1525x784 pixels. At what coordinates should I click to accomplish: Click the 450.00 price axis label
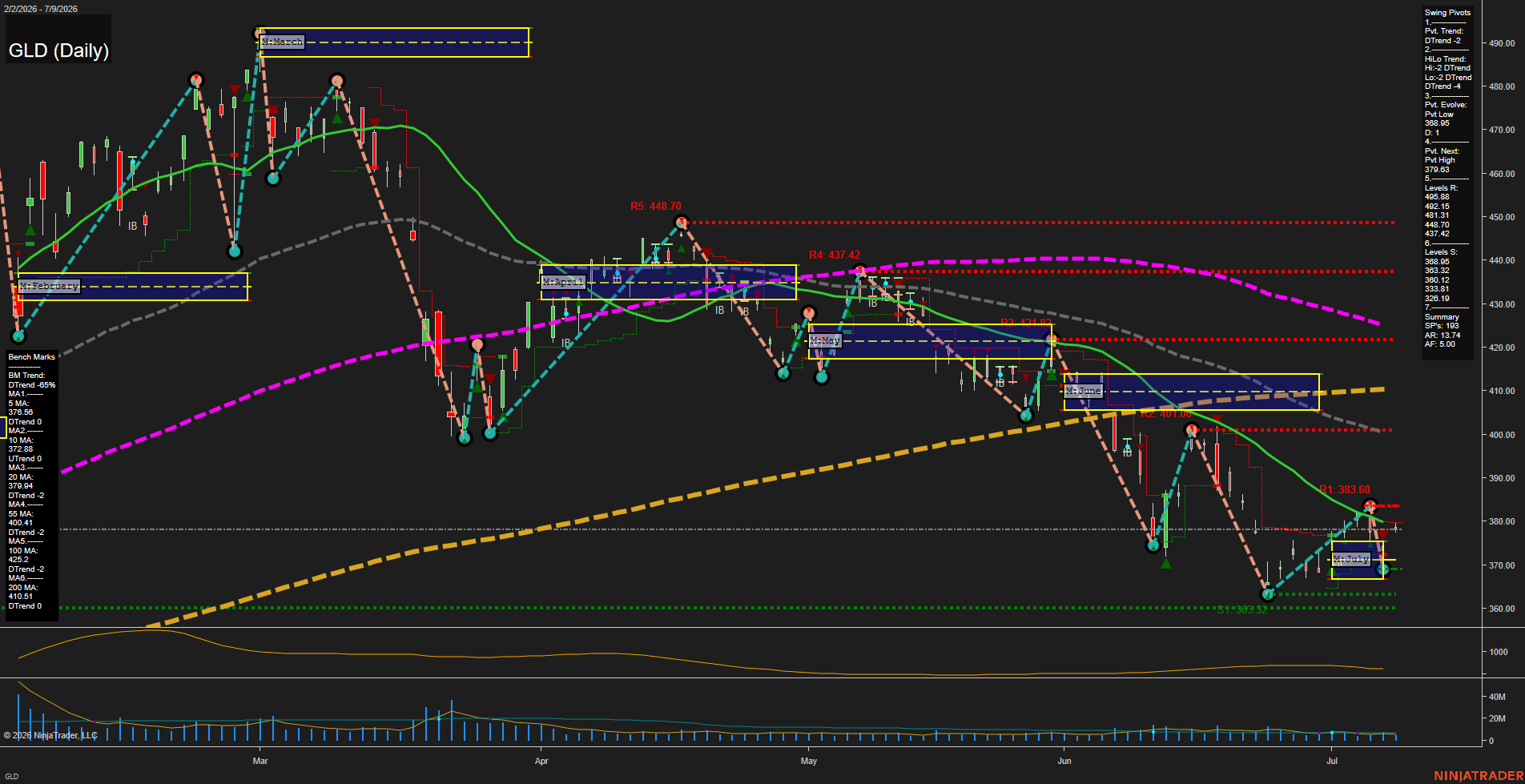tap(1502, 217)
